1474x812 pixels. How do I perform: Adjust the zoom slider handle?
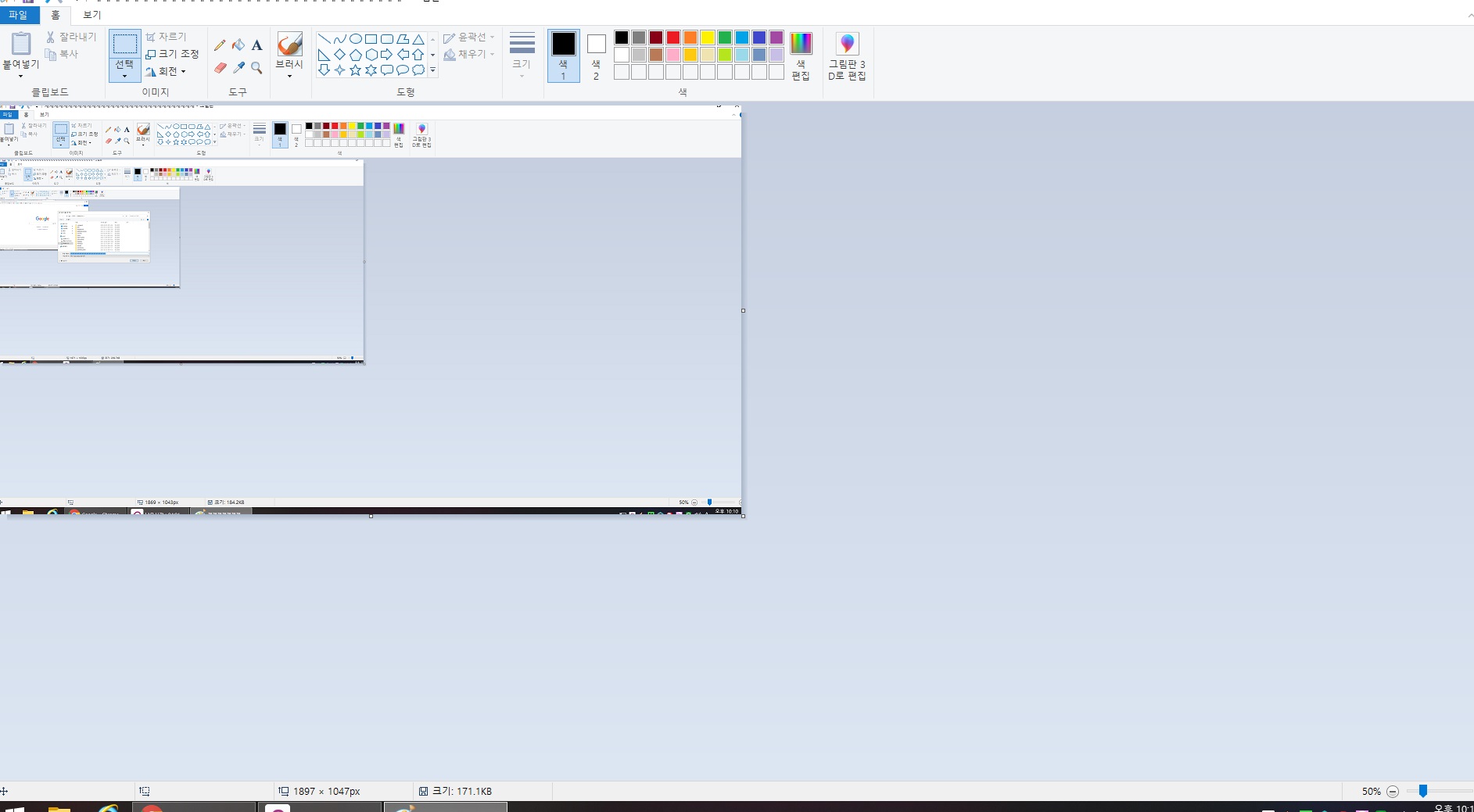[x=1423, y=791]
